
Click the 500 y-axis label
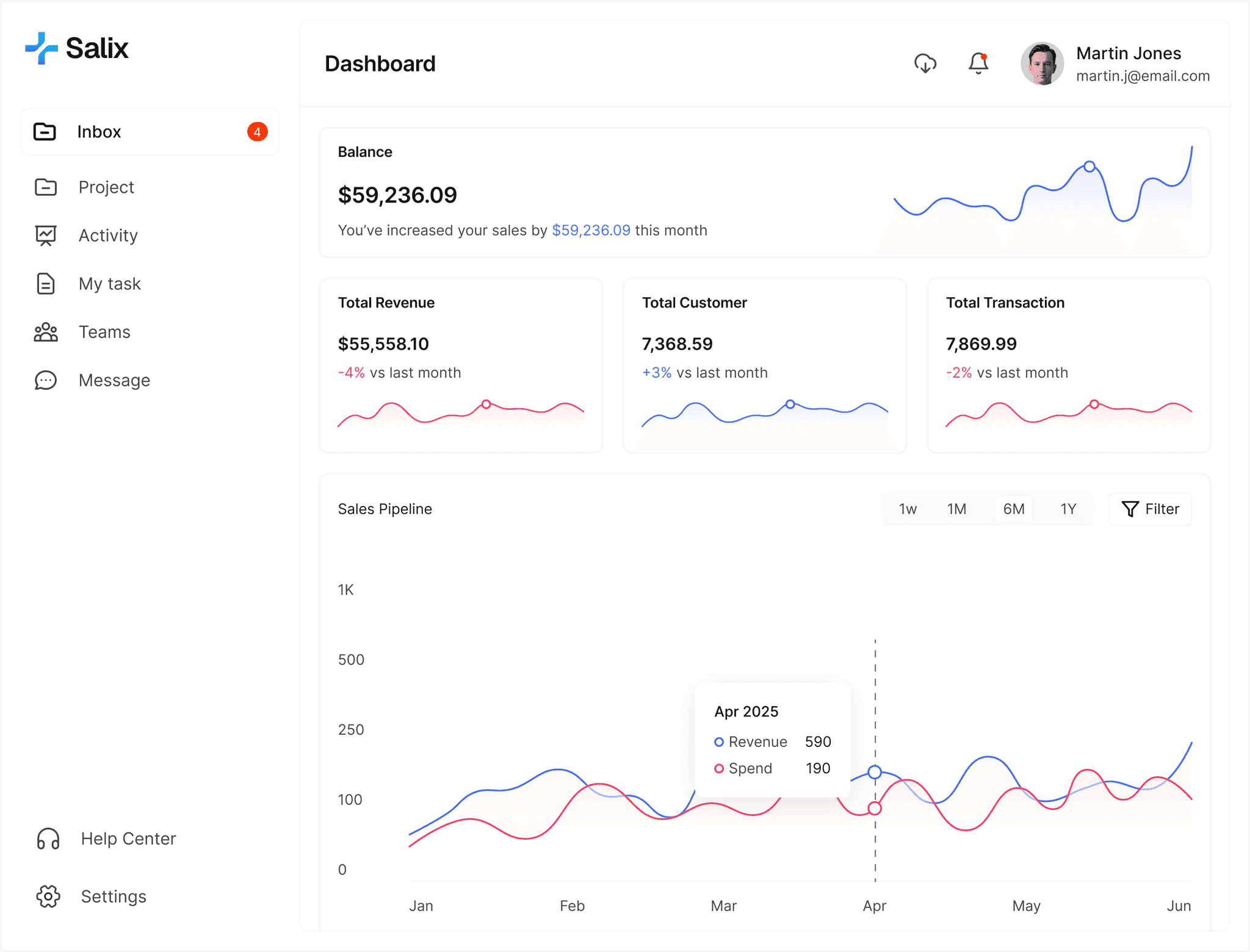coord(351,660)
